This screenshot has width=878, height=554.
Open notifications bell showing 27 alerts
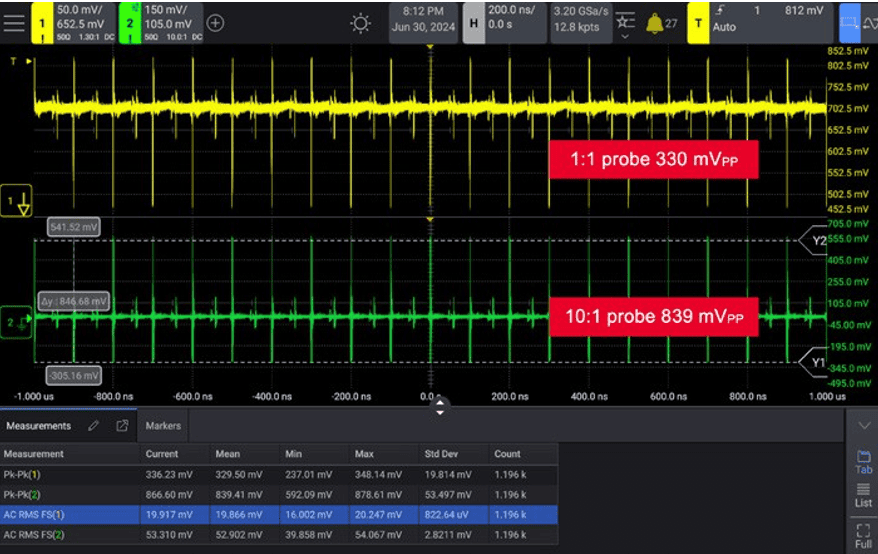pyautogui.click(x=656, y=22)
